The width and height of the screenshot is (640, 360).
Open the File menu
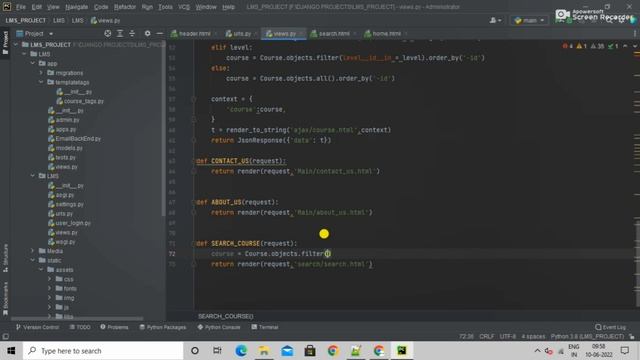(x=20, y=7)
